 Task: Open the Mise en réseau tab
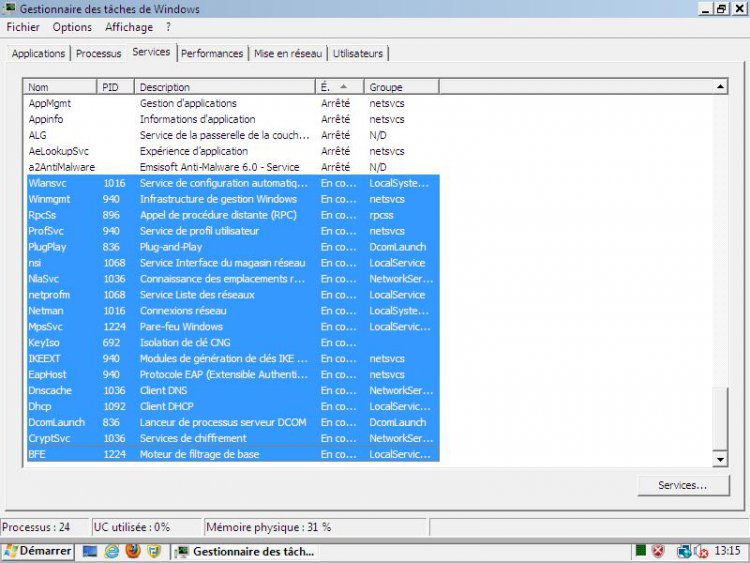pyautogui.click(x=288, y=54)
